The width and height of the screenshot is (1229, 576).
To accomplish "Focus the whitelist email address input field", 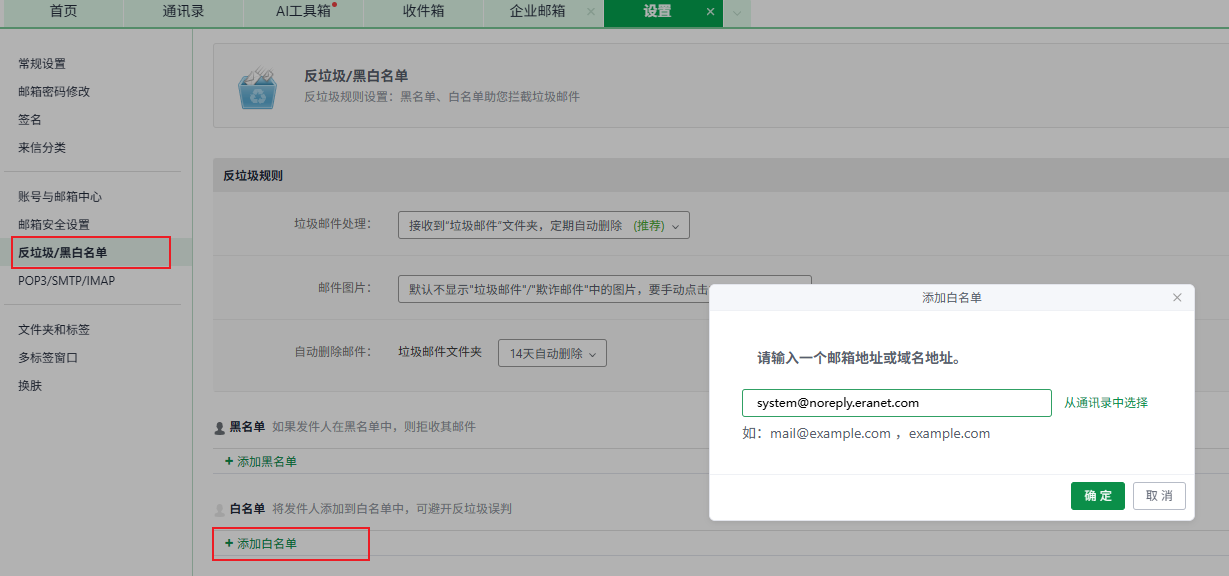I will [896, 403].
